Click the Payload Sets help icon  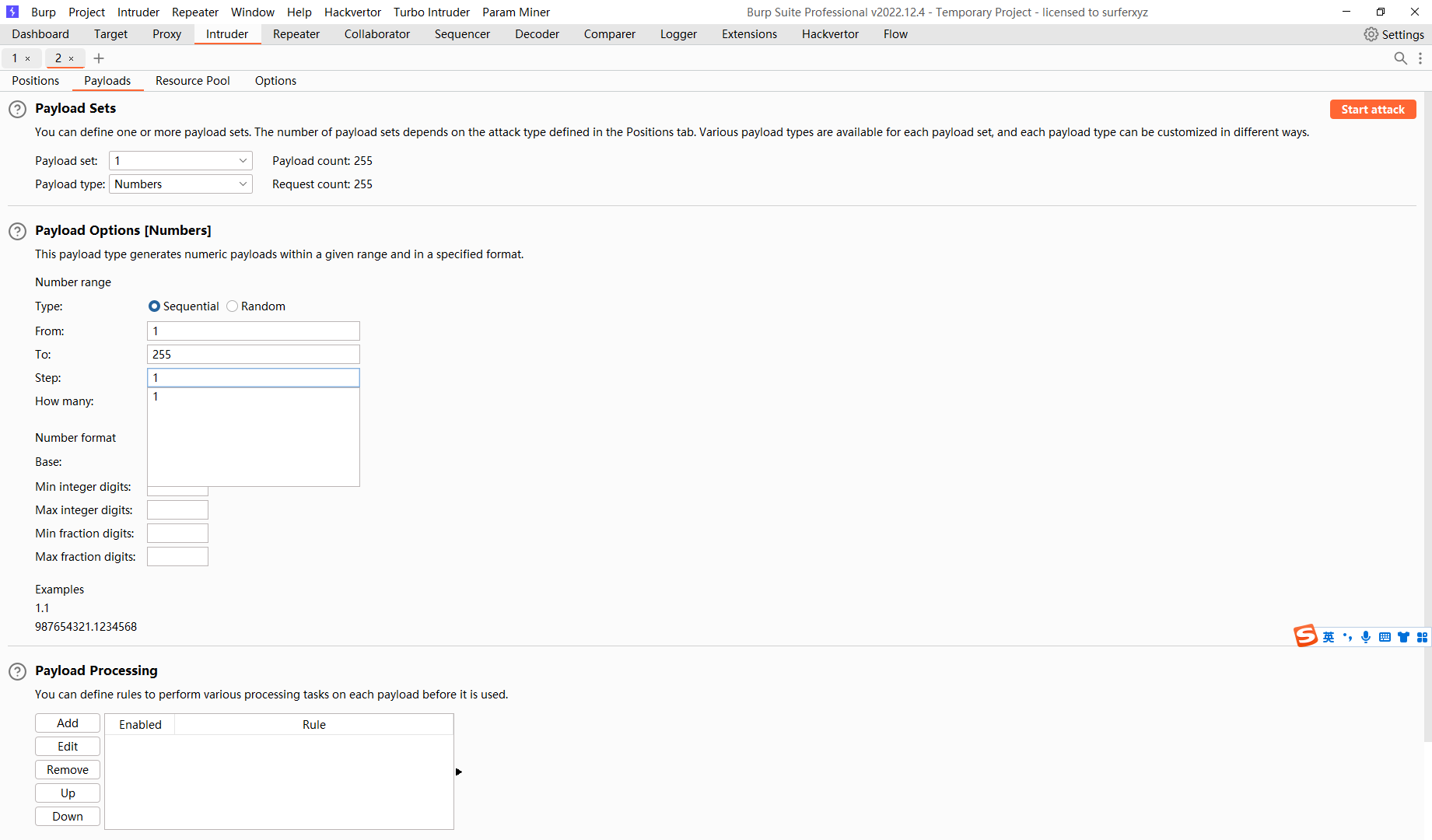pos(17,109)
